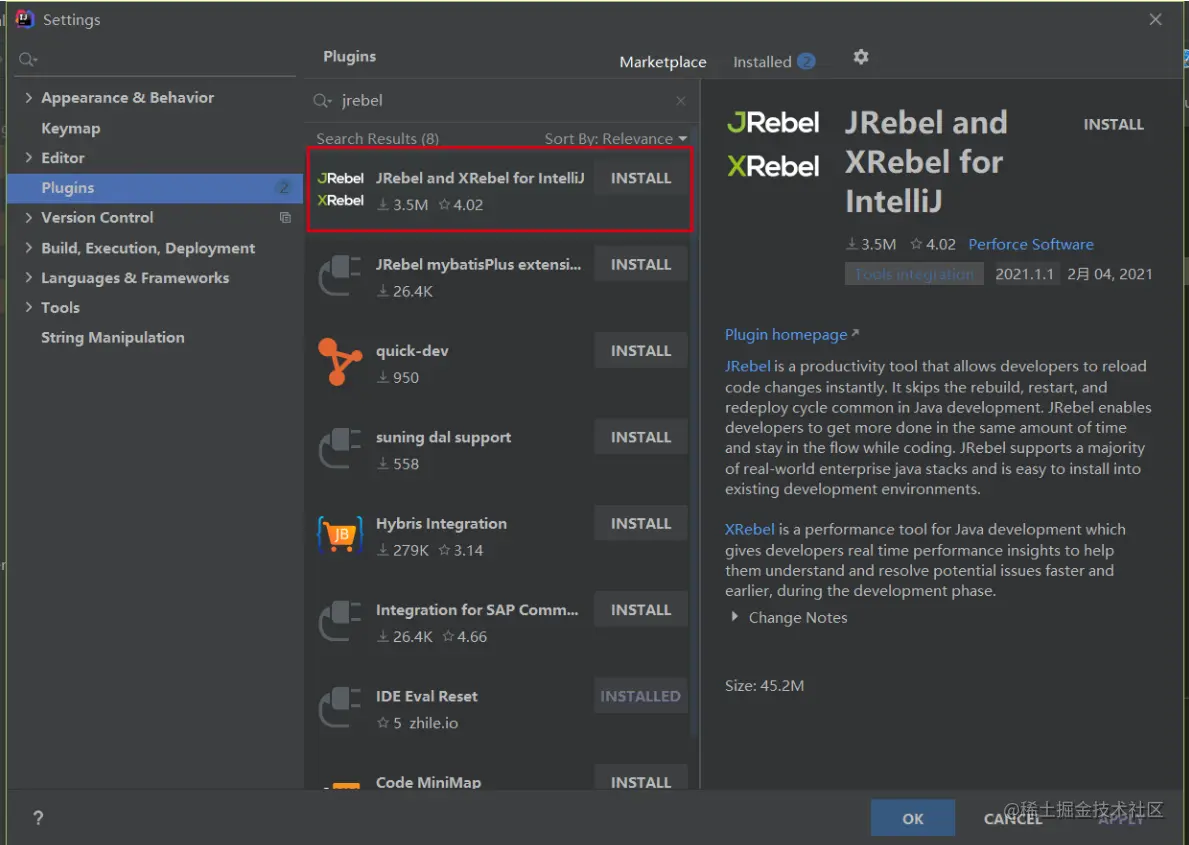This screenshot has width=1189, height=845.
Task: Confirm with the OK button
Action: (x=912, y=818)
